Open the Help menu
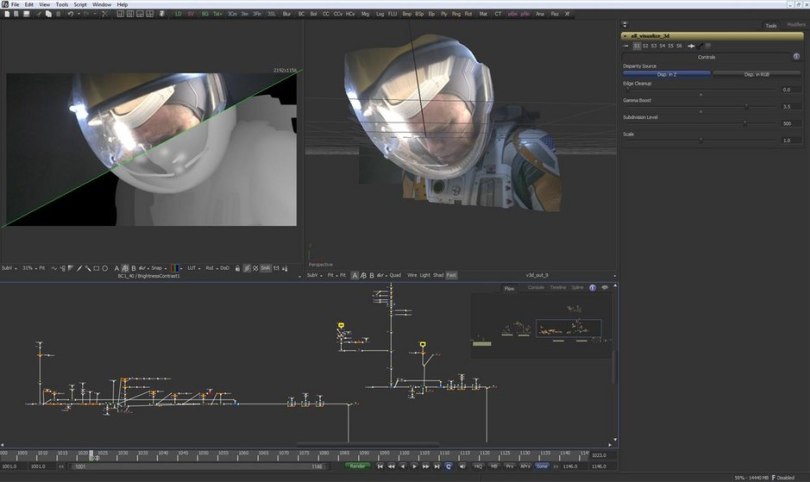The width and height of the screenshot is (810, 482). tap(122, 4)
